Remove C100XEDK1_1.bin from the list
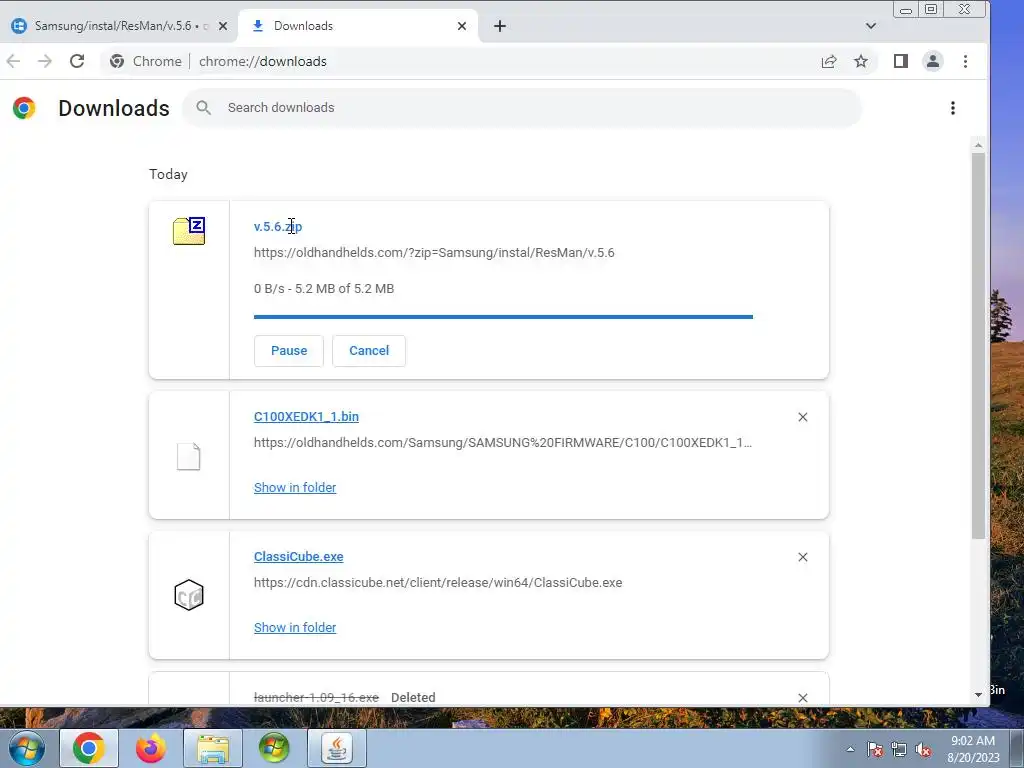Viewport: 1024px width, 768px height. click(803, 417)
